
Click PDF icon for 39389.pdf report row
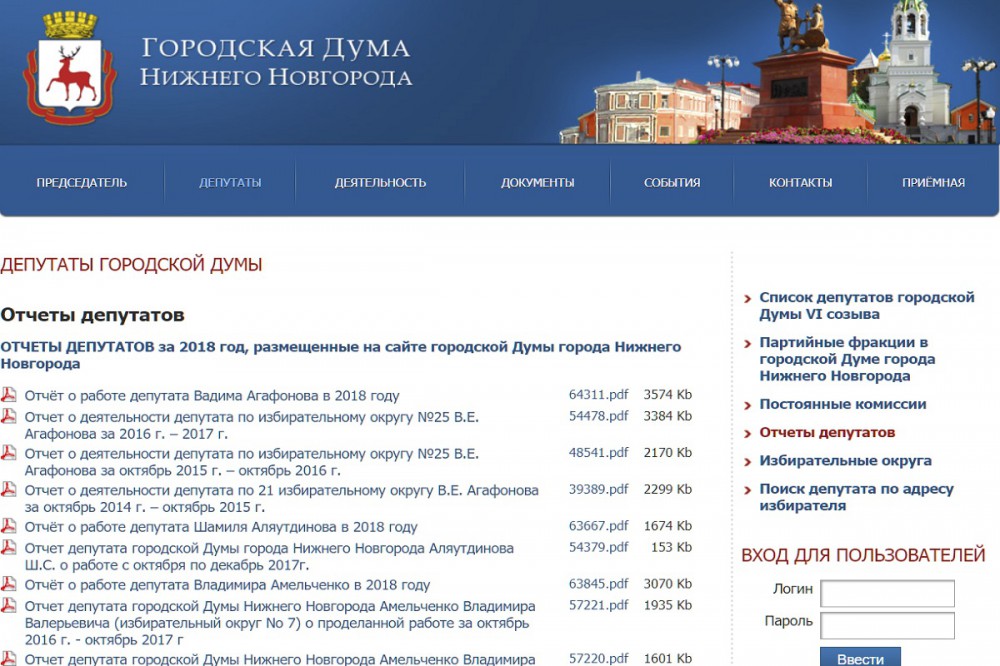(x=9, y=490)
